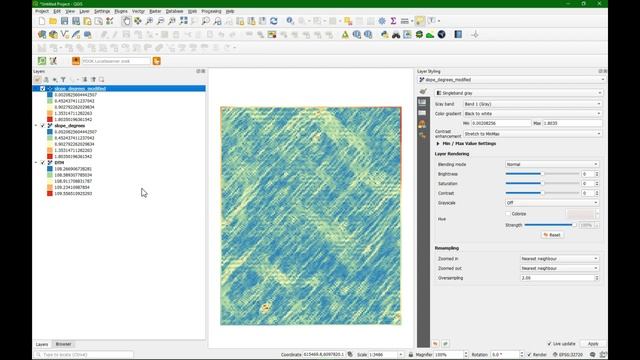Open the Zoomed out resampling dropdown
Screen dimensions: 640x360
click(x=560, y=268)
